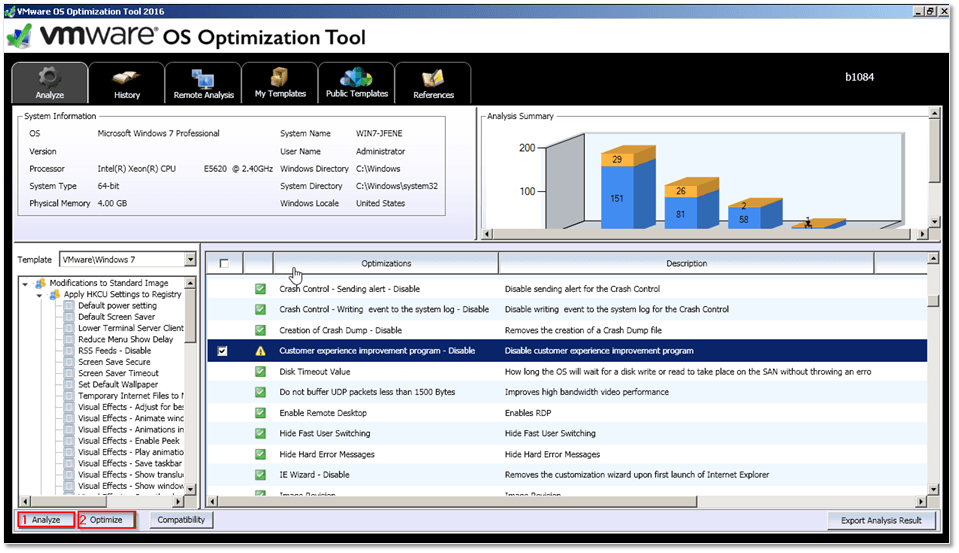Viewport: 959px width, 553px height.
Task: Click the Compatibility button
Action: point(180,520)
